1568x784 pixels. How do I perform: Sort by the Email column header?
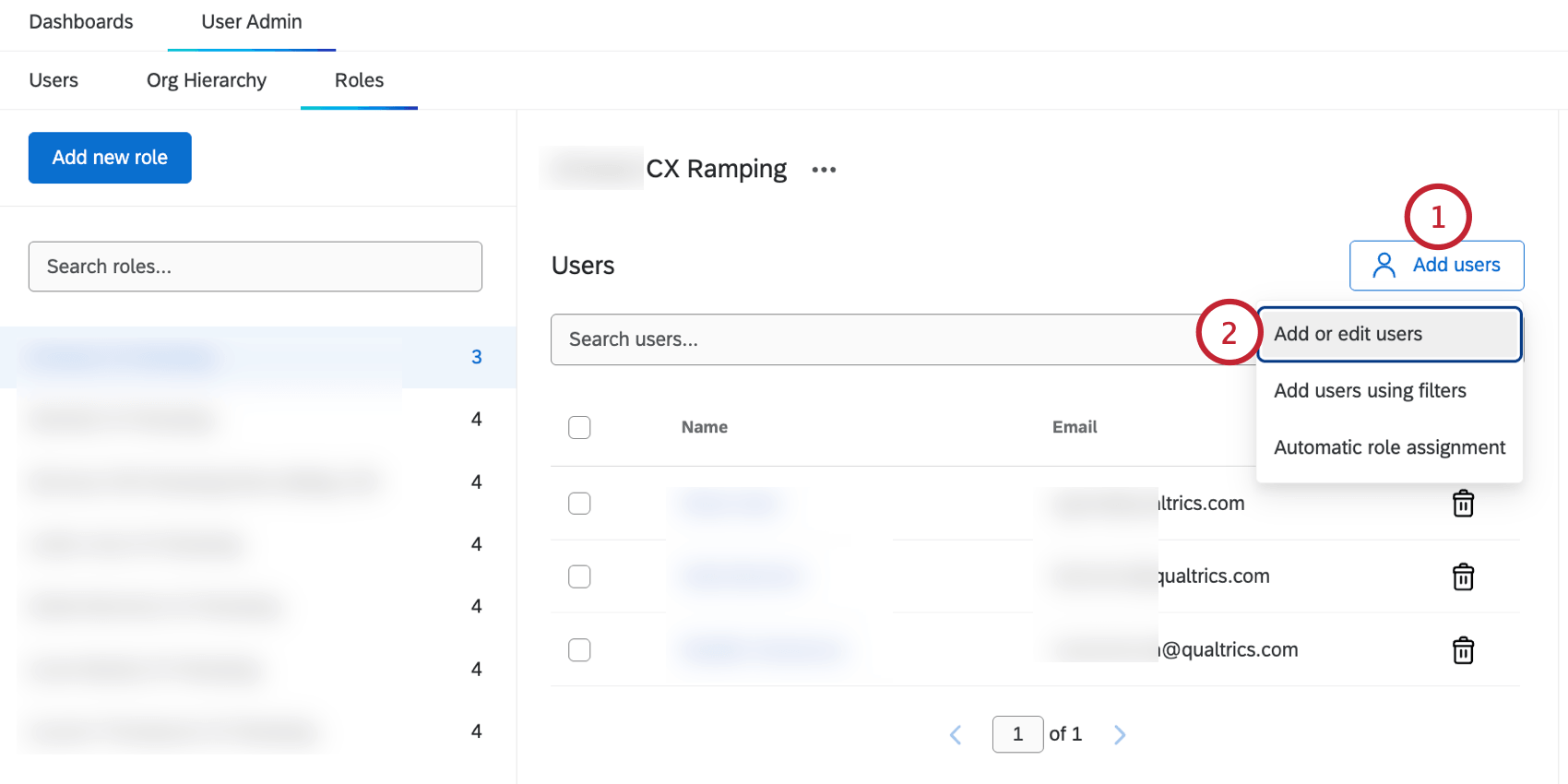pyautogui.click(x=1075, y=427)
